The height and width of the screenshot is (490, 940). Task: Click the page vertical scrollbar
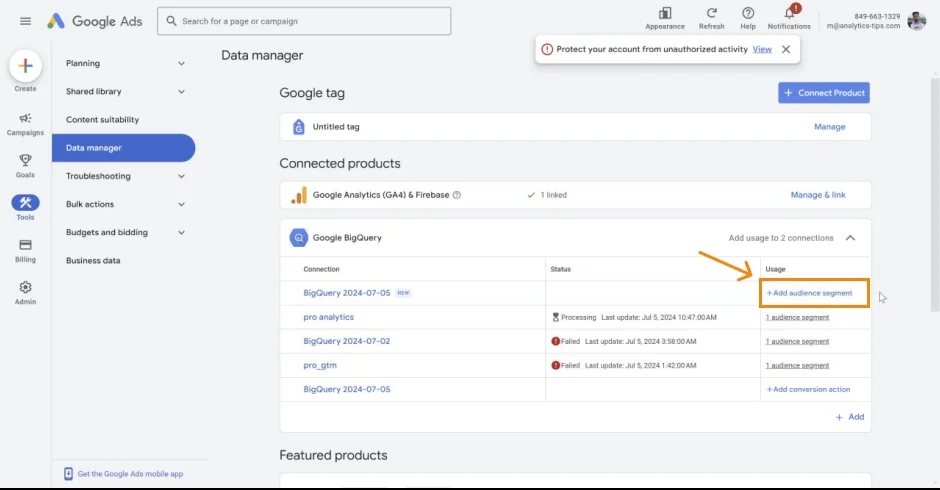(935, 195)
